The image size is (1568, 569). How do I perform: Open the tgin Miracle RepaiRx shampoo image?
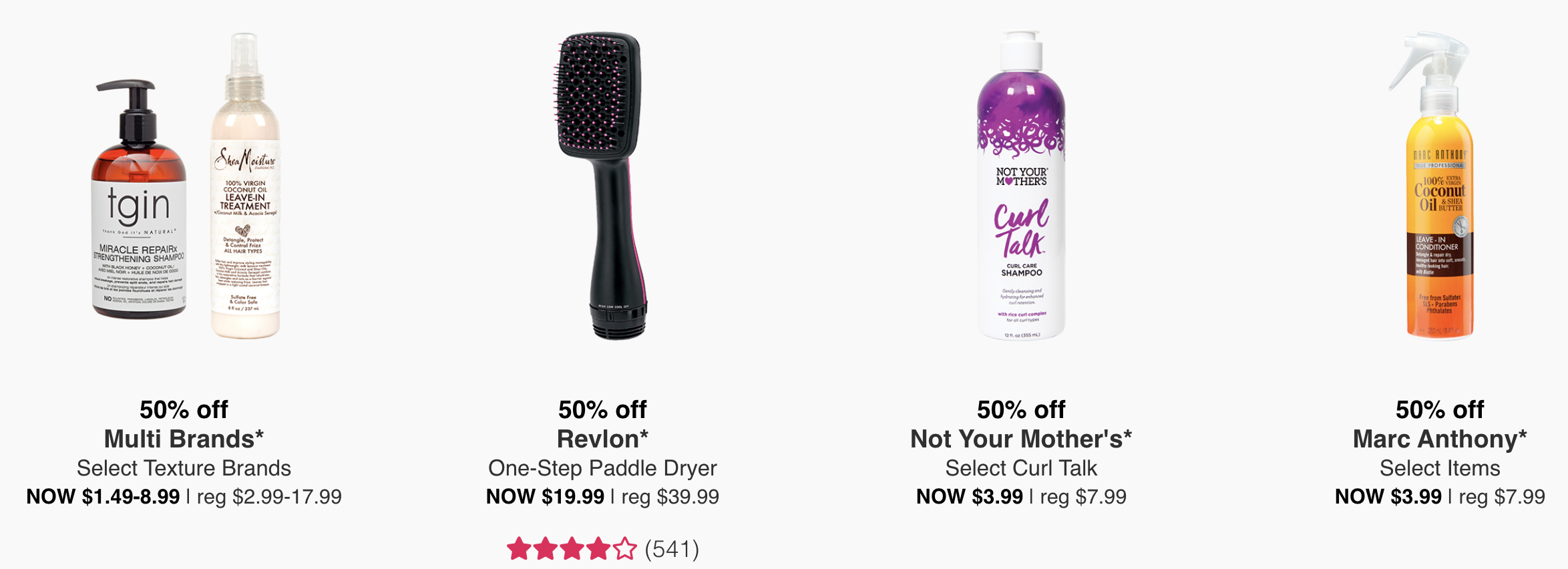[139, 200]
